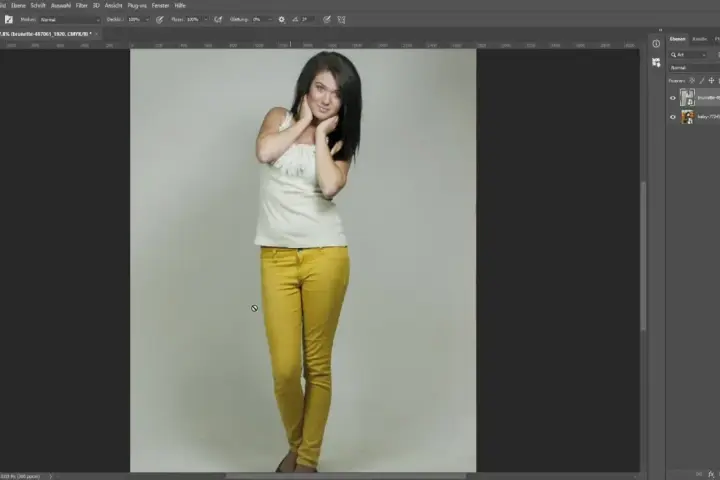Image resolution: width=720 pixels, height=480 pixels.
Task: Click the Deckkraft opacity value field
Action: point(135,20)
